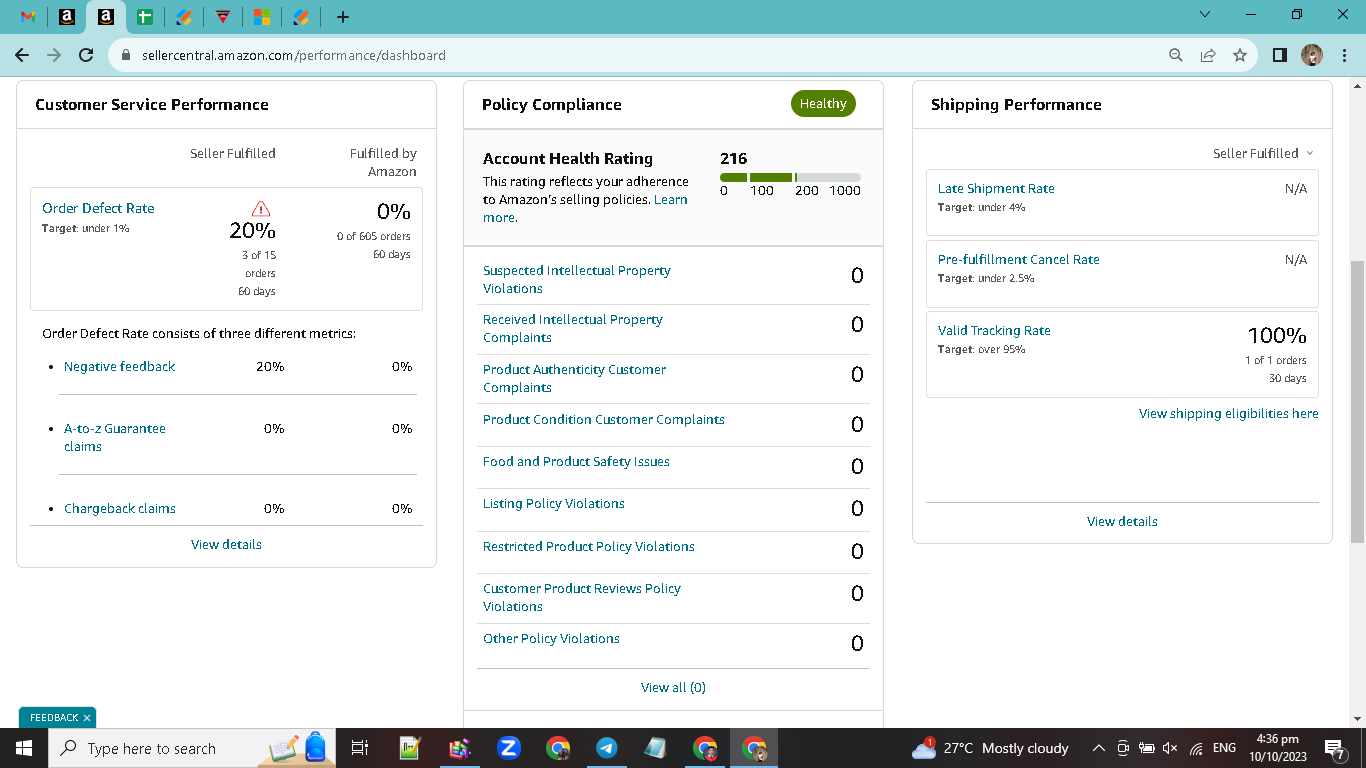Open Food and Product Safety Issues
The image size is (1366, 768).
coord(576,461)
